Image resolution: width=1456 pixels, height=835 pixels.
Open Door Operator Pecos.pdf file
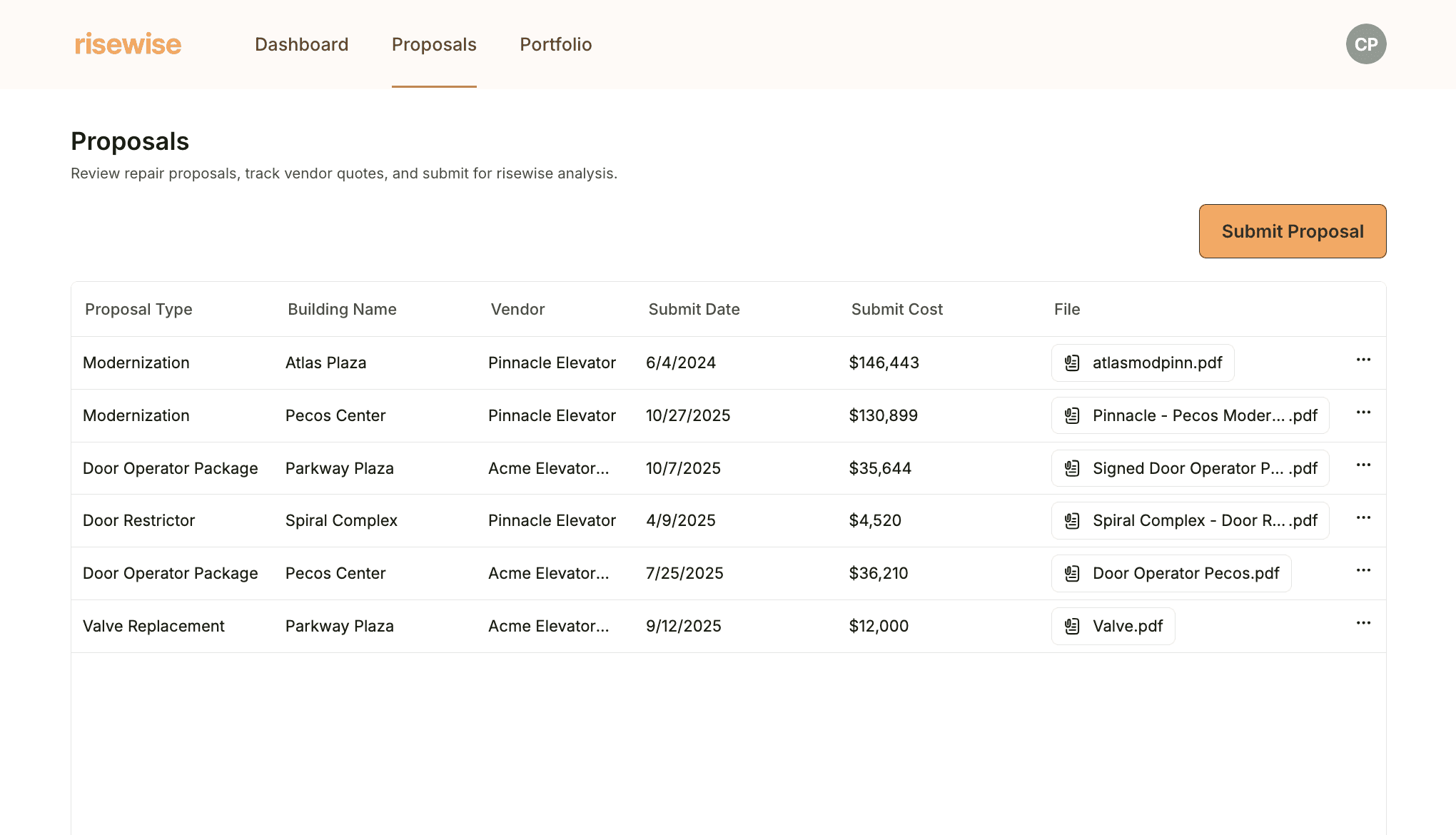tap(1171, 574)
